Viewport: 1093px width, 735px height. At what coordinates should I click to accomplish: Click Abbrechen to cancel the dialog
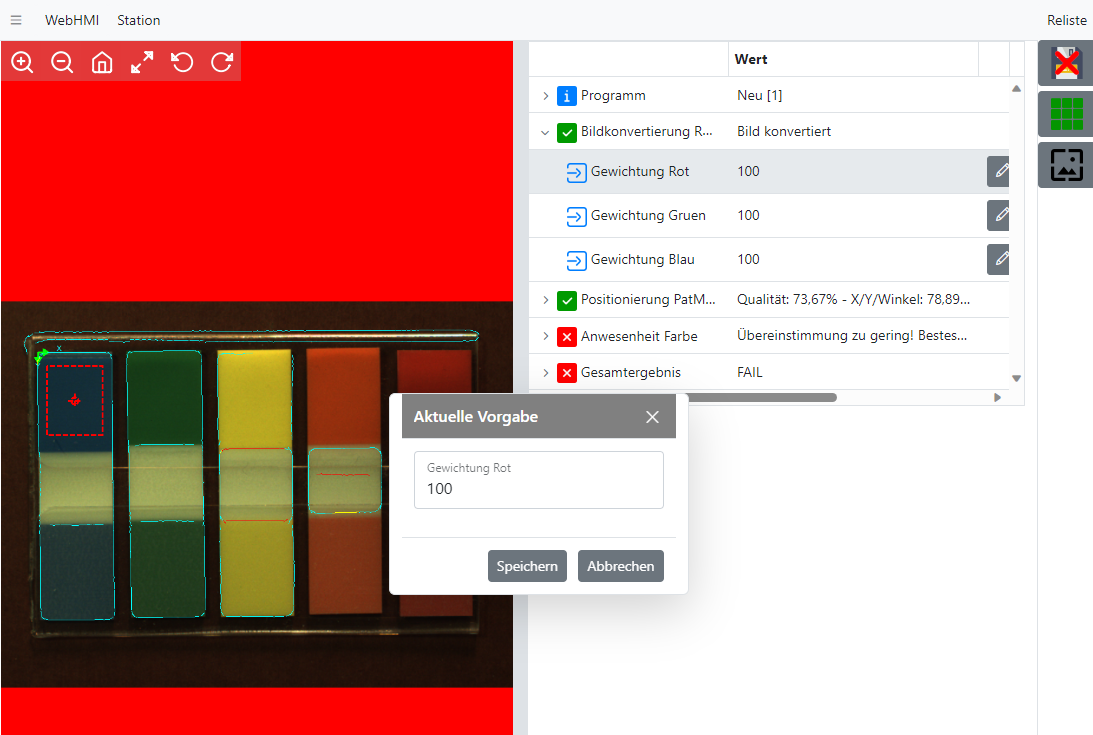pos(620,566)
